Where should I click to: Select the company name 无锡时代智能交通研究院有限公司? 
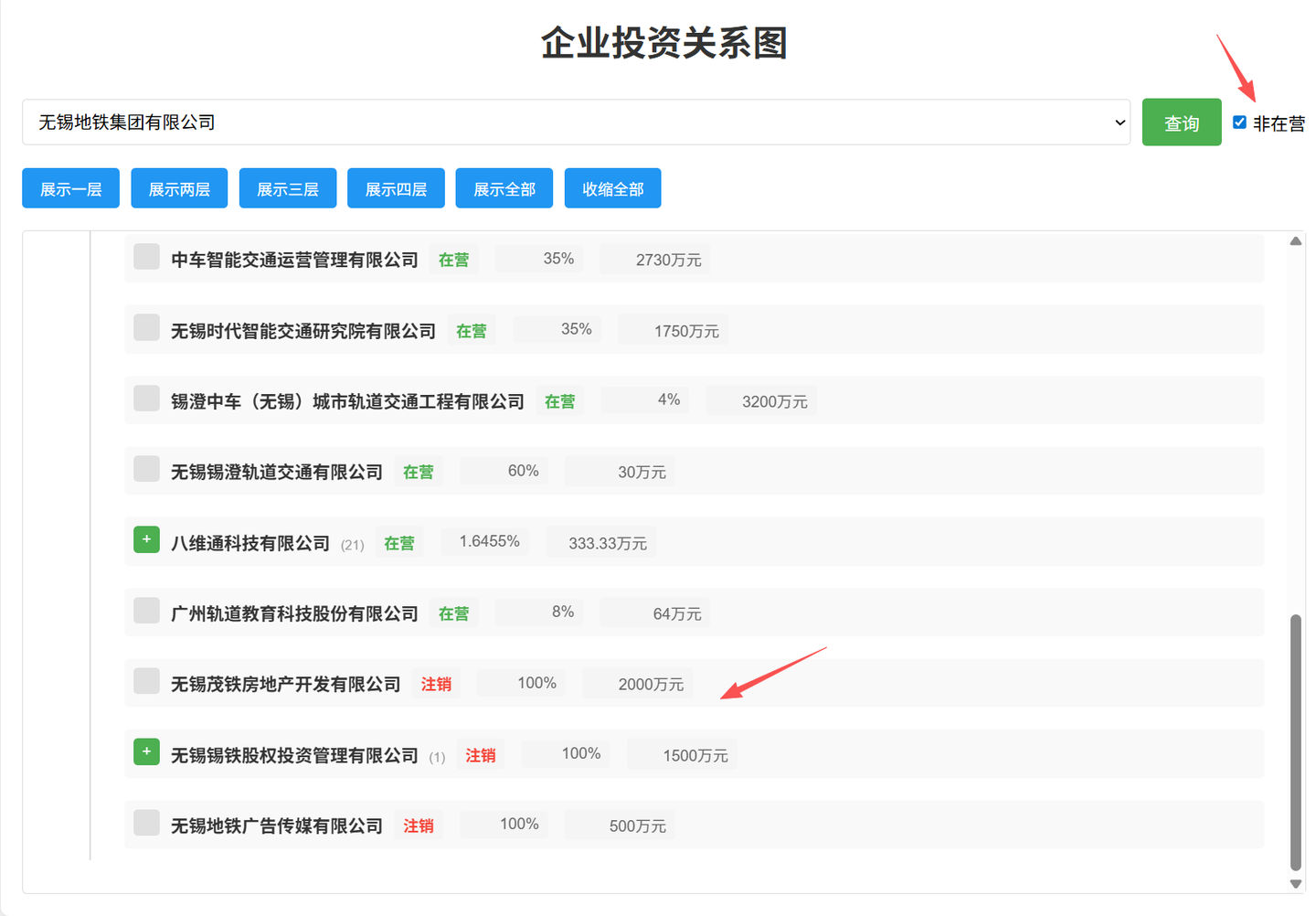(x=303, y=331)
